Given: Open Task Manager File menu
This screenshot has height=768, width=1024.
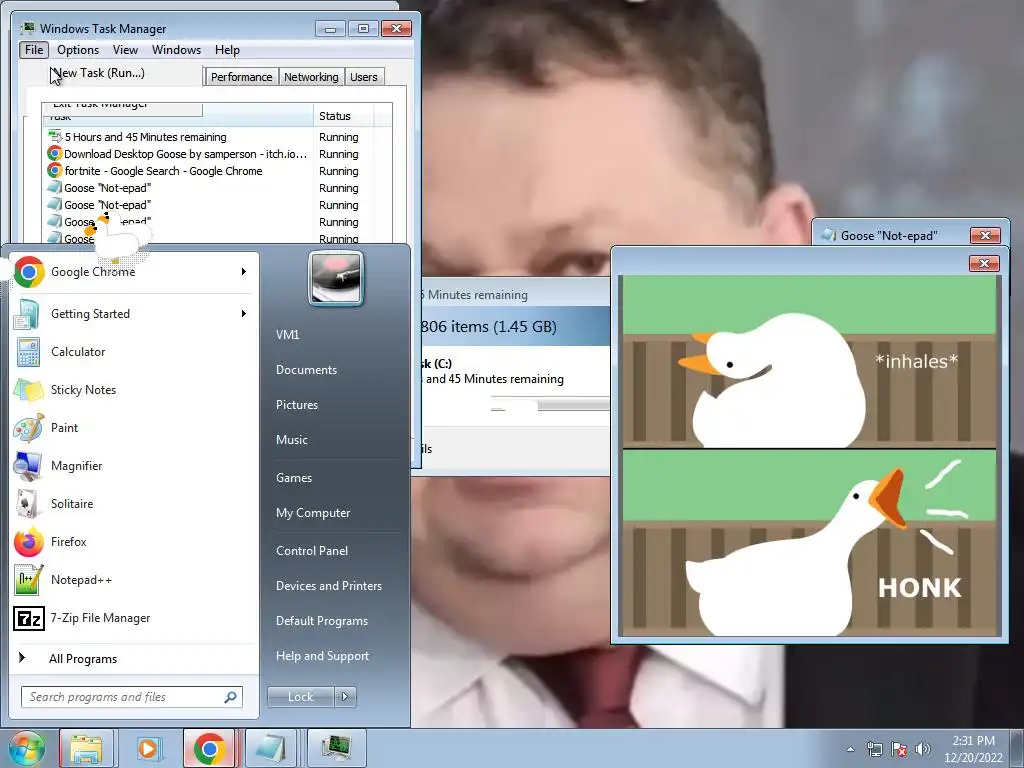Looking at the screenshot, I should coord(34,50).
